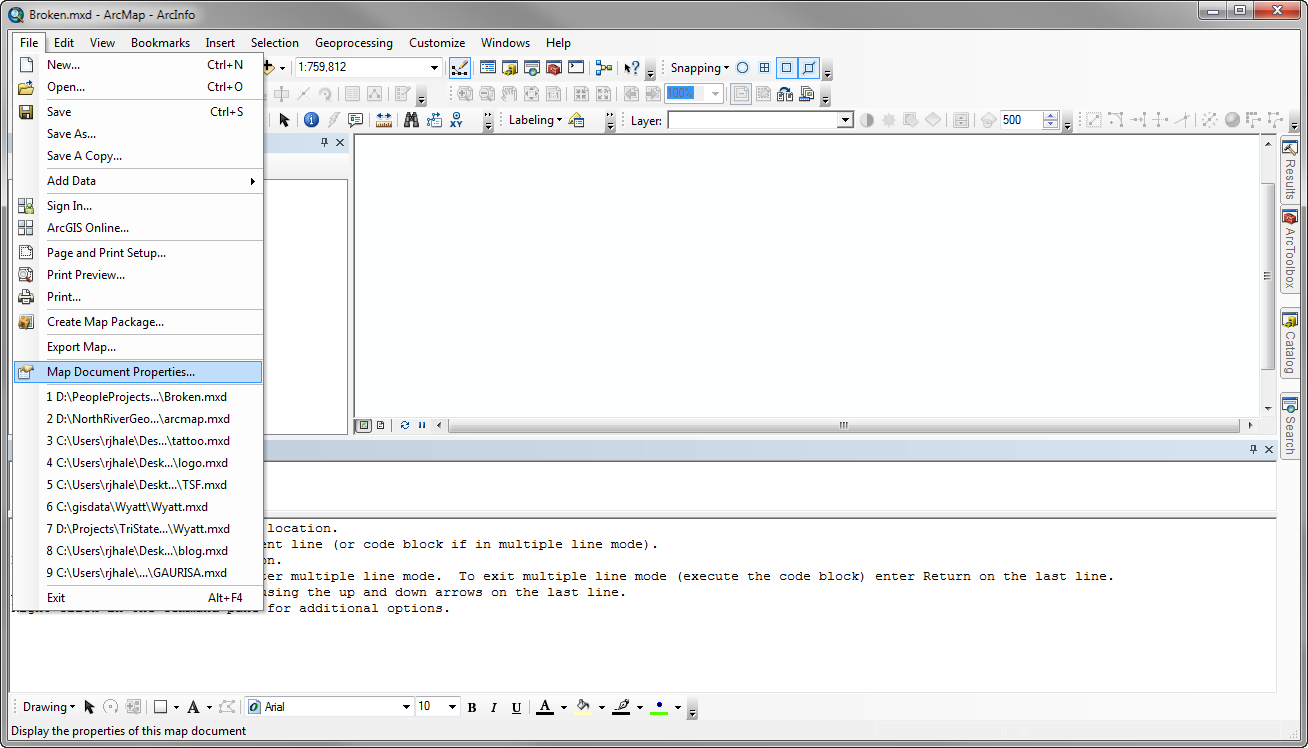Open the Catalog side panel tab

tap(1290, 343)
